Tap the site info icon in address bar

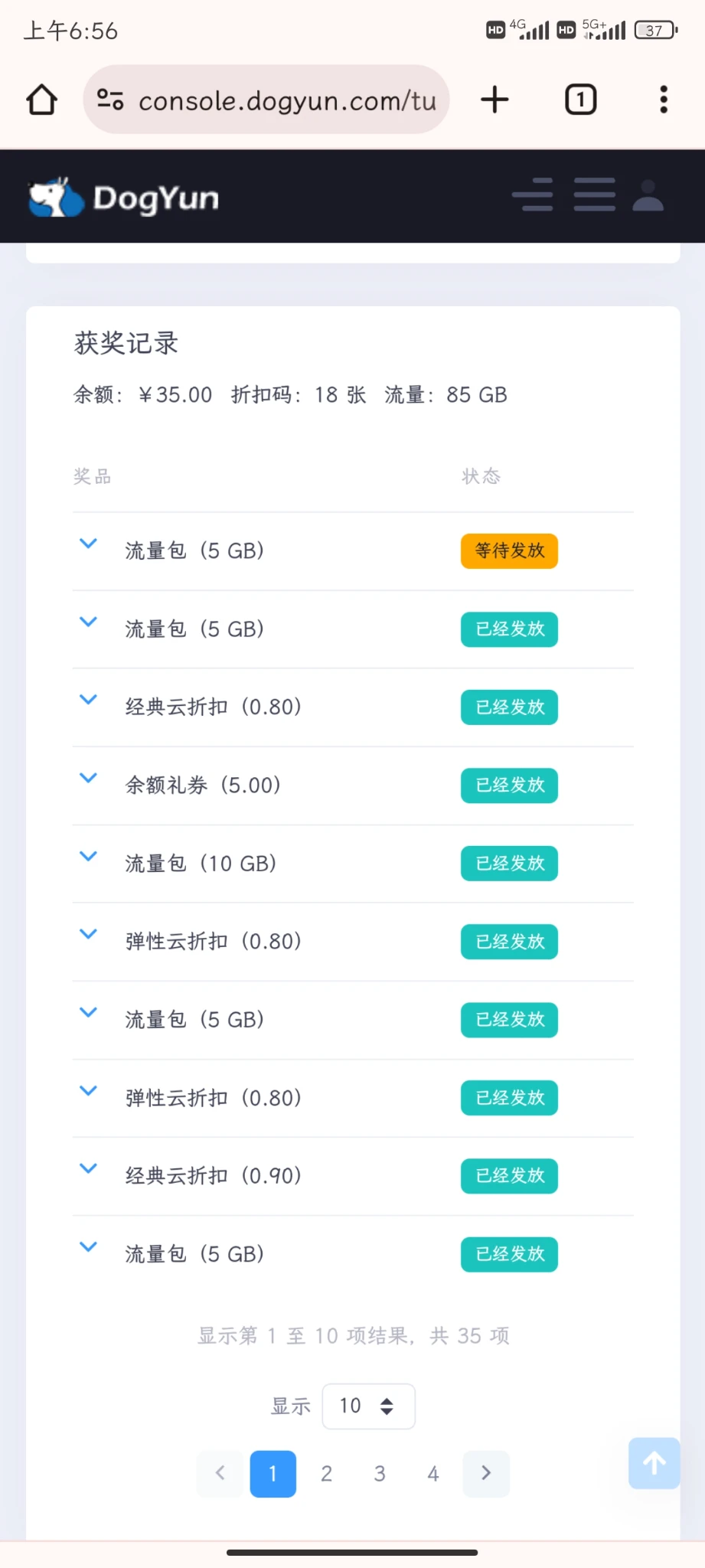pyautogui.click(x=110, y=100)
